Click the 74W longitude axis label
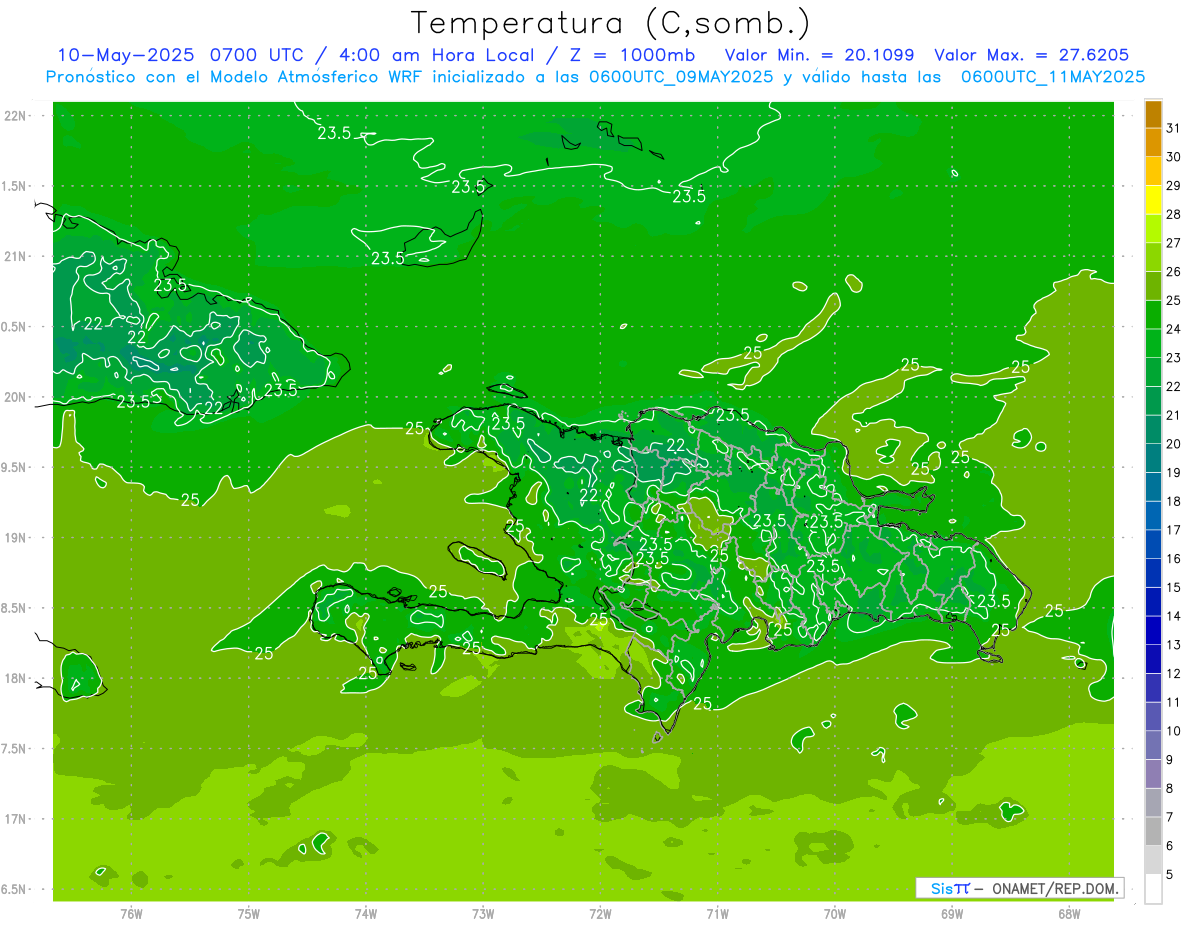This screenshot has width=1200, height=927. pyautogui.click(x=366, y=914)
